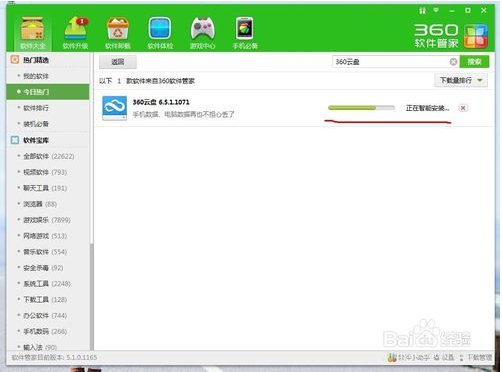The width and height of the screenshot is (502, 372).
Task: Click the 360云盘 description text line
Action: click(x=183, y=115)
